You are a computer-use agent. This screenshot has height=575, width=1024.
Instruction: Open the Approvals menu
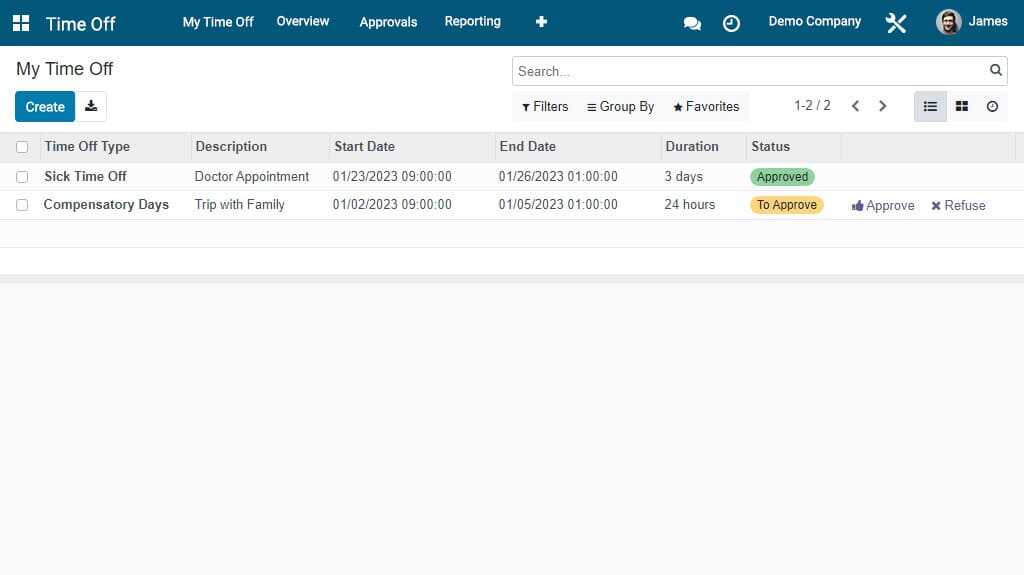click(388, 22)
